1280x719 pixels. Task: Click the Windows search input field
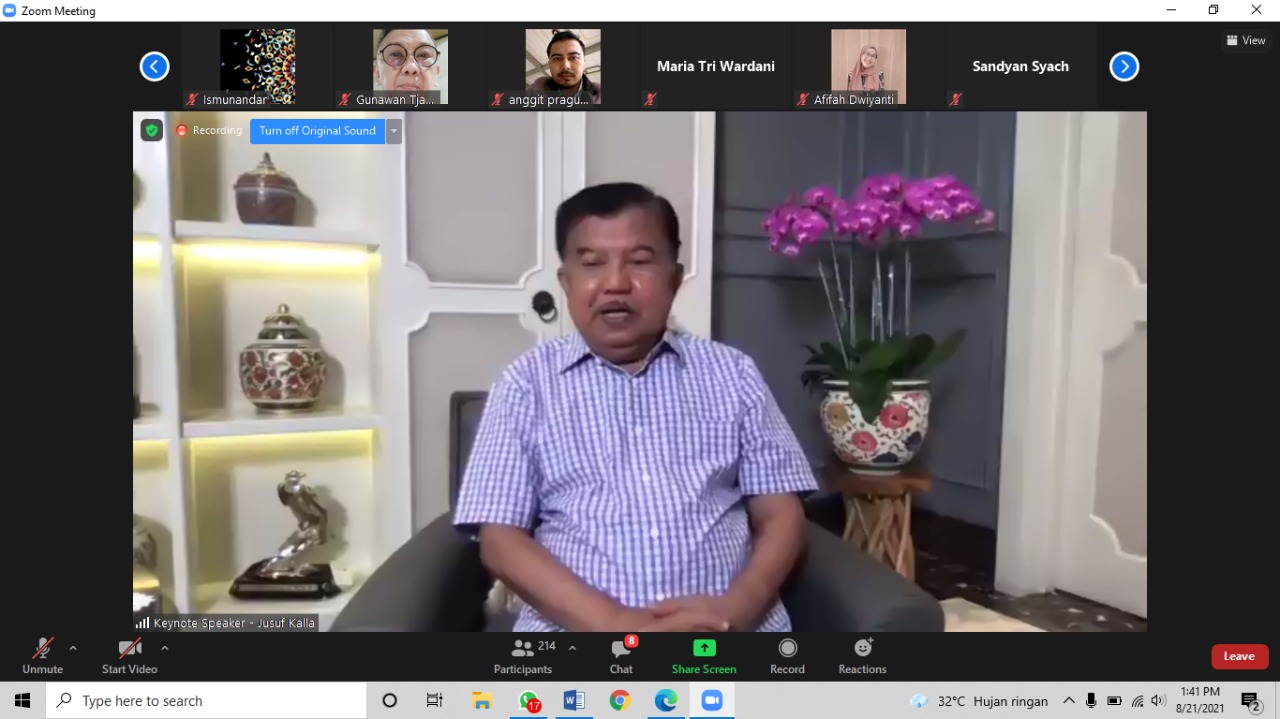pyautogui.click(x=200, y=700)
